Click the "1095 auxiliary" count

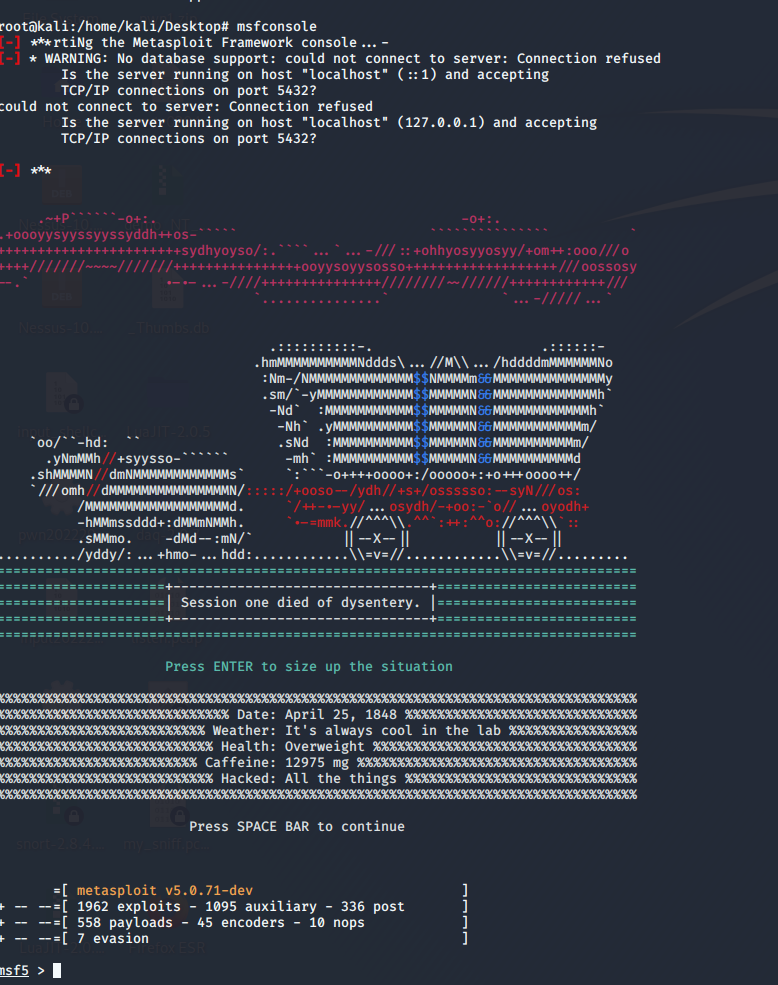[261, 906]
